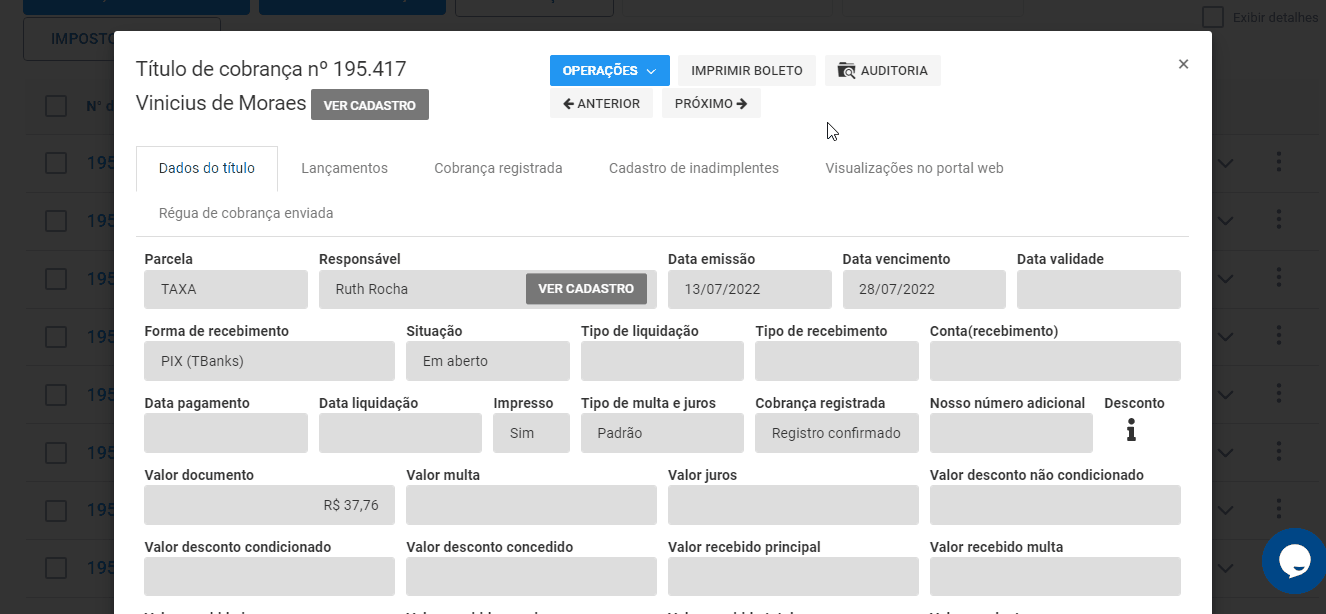Check the first row checkbox in the list

coord(56,163)
